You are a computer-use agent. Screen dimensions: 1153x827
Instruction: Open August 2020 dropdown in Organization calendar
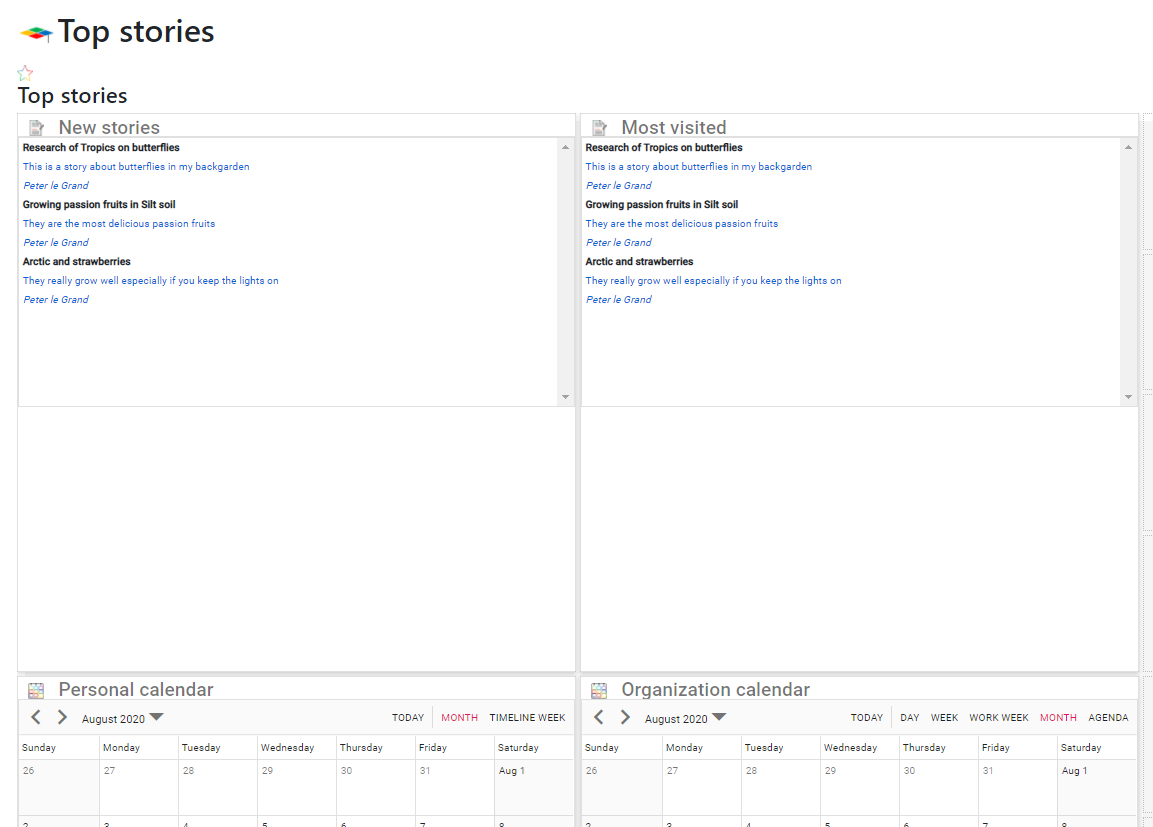point(685,718)
